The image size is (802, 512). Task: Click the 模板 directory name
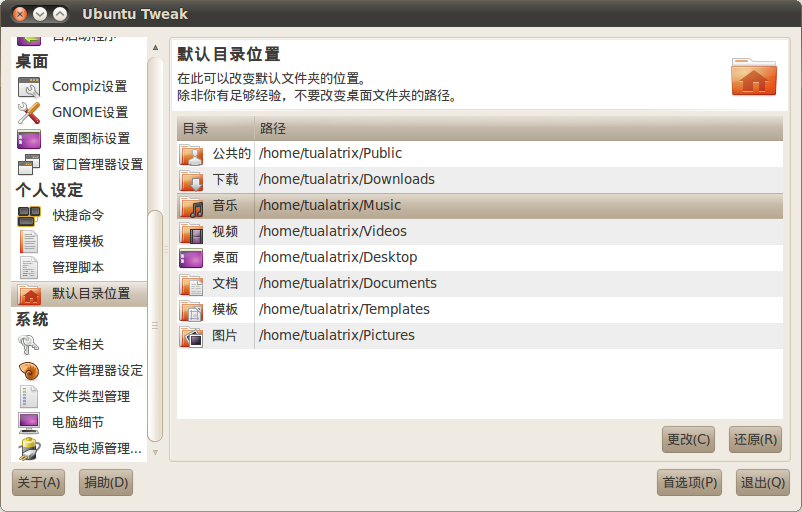225,310
